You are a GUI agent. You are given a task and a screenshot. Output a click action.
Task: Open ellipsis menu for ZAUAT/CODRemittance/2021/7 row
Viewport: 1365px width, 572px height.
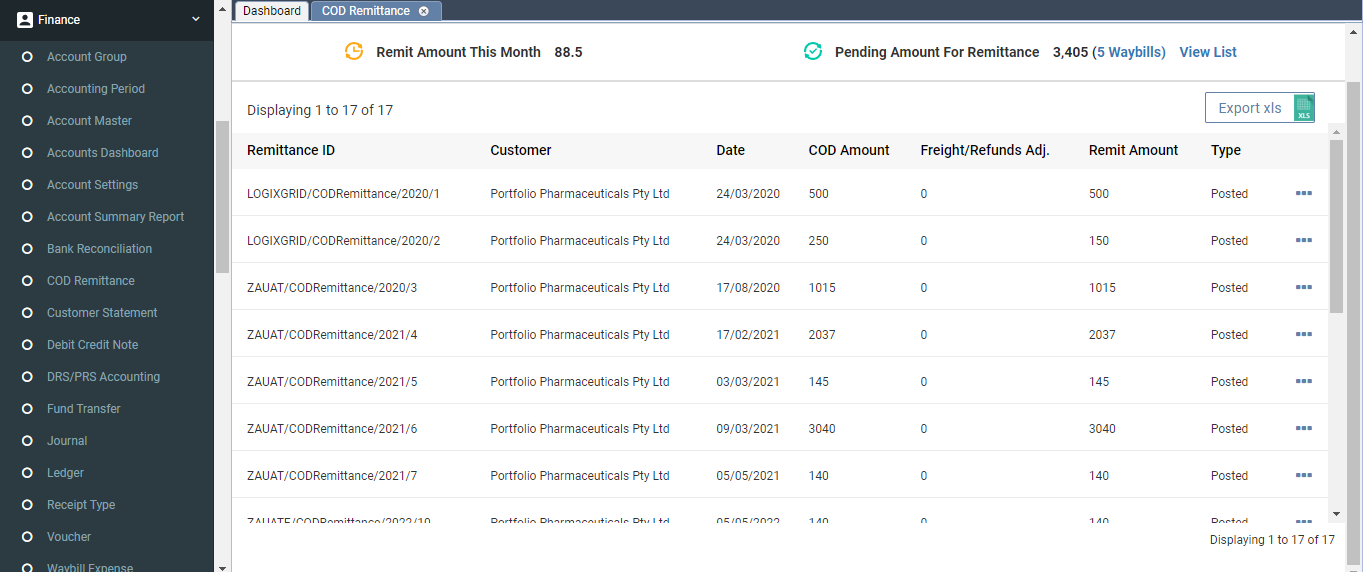pyautogui.click(x=1303, y=475)
